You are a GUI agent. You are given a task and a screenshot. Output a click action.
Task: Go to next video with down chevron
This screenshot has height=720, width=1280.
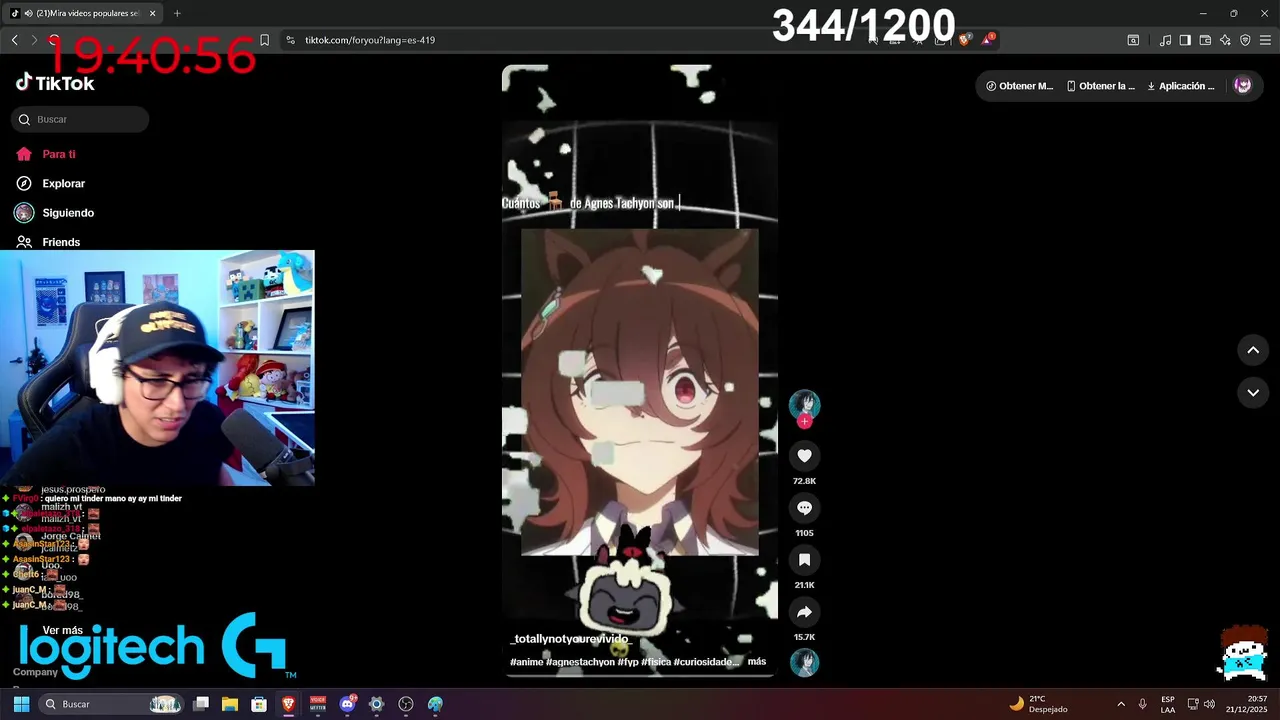(x=1253, y=393)
